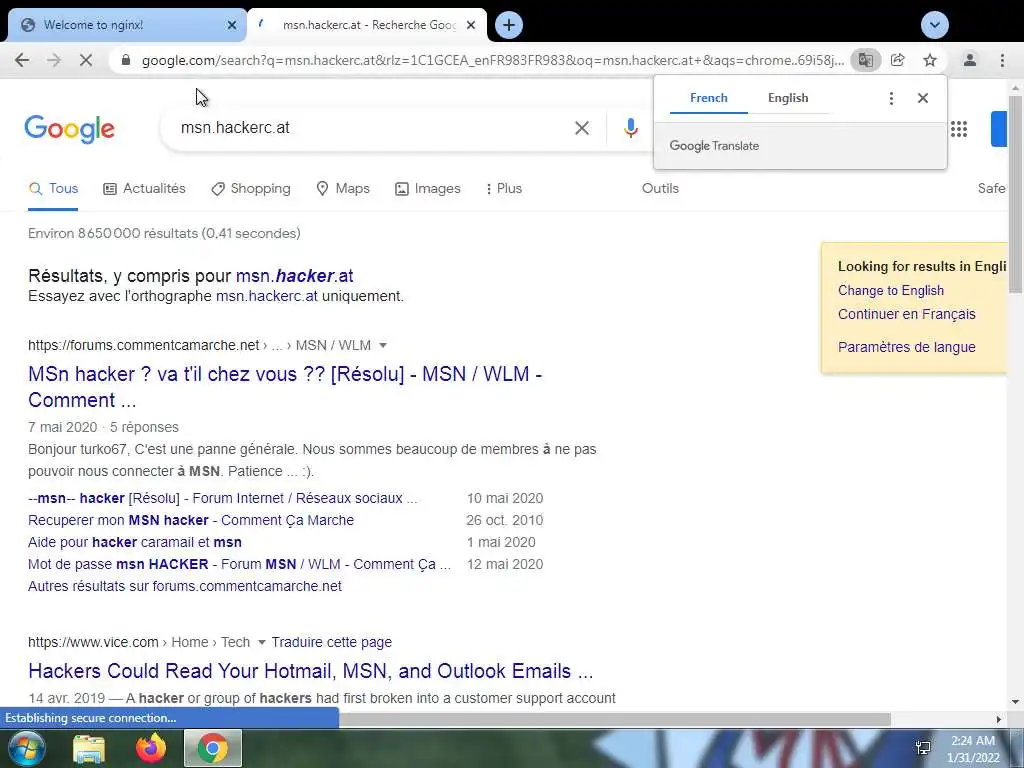Image resolution: width=1024 pixels, height=768 pixels.
Task: Open the Google Translate toolbar icon
Action: click(x=866, y=60)
